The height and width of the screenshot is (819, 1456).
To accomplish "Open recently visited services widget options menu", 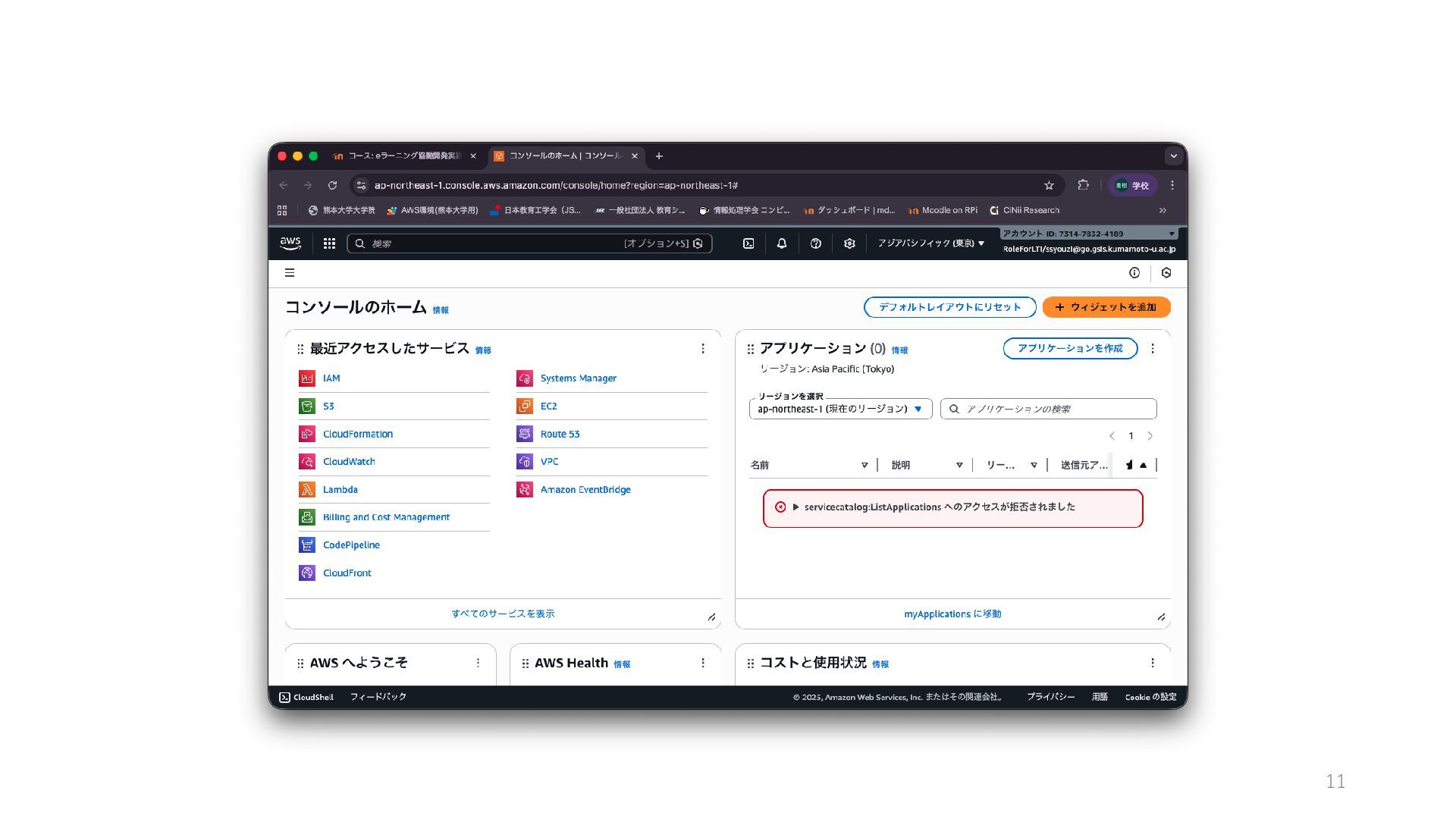I will (703, 349).
